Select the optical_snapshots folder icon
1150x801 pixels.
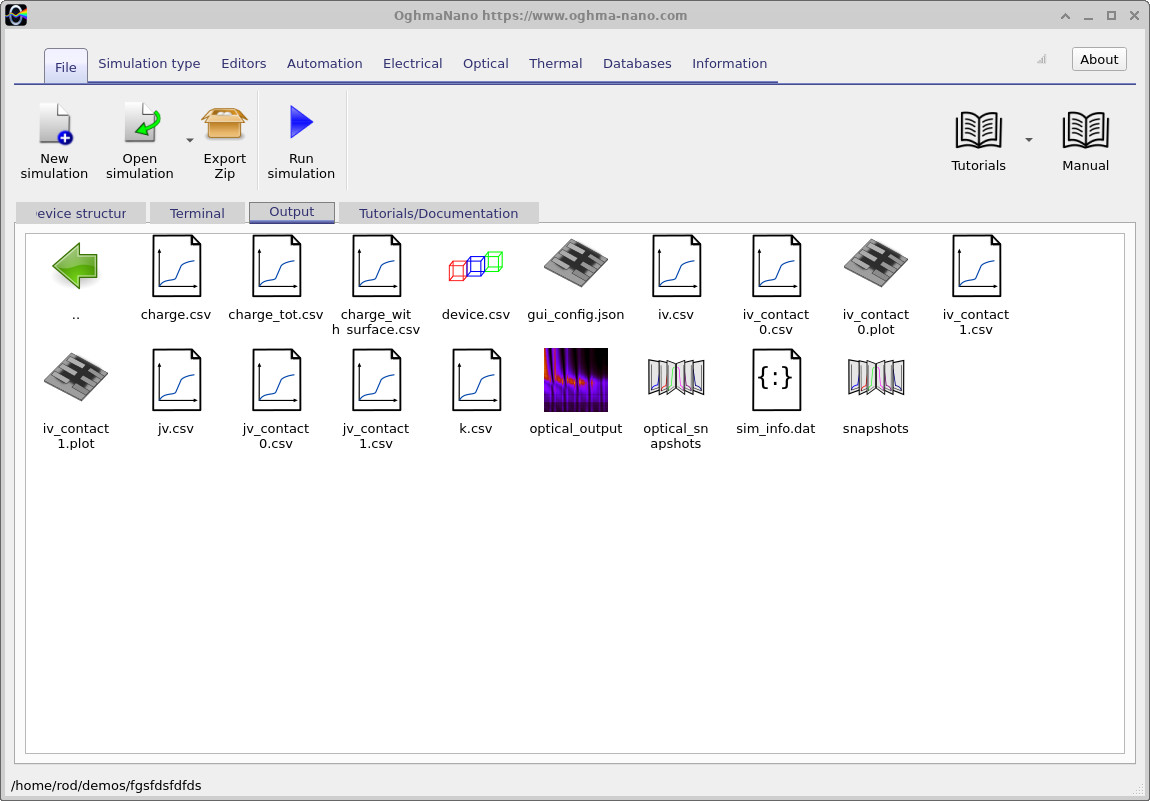pyautogui.click(x=676, y=376)
